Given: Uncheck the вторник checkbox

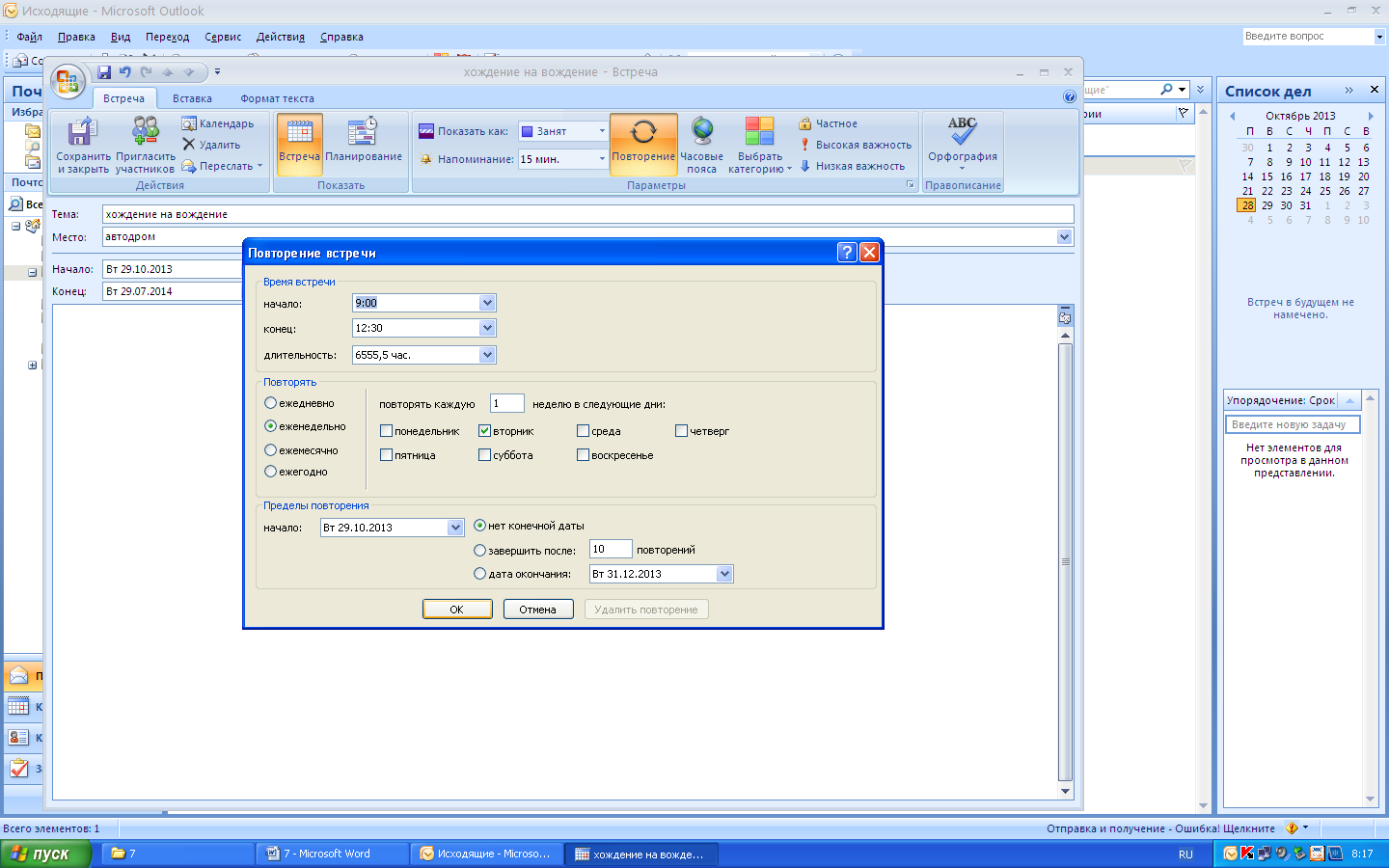Looking at the screenshot, I should click(x=484, y=431).
